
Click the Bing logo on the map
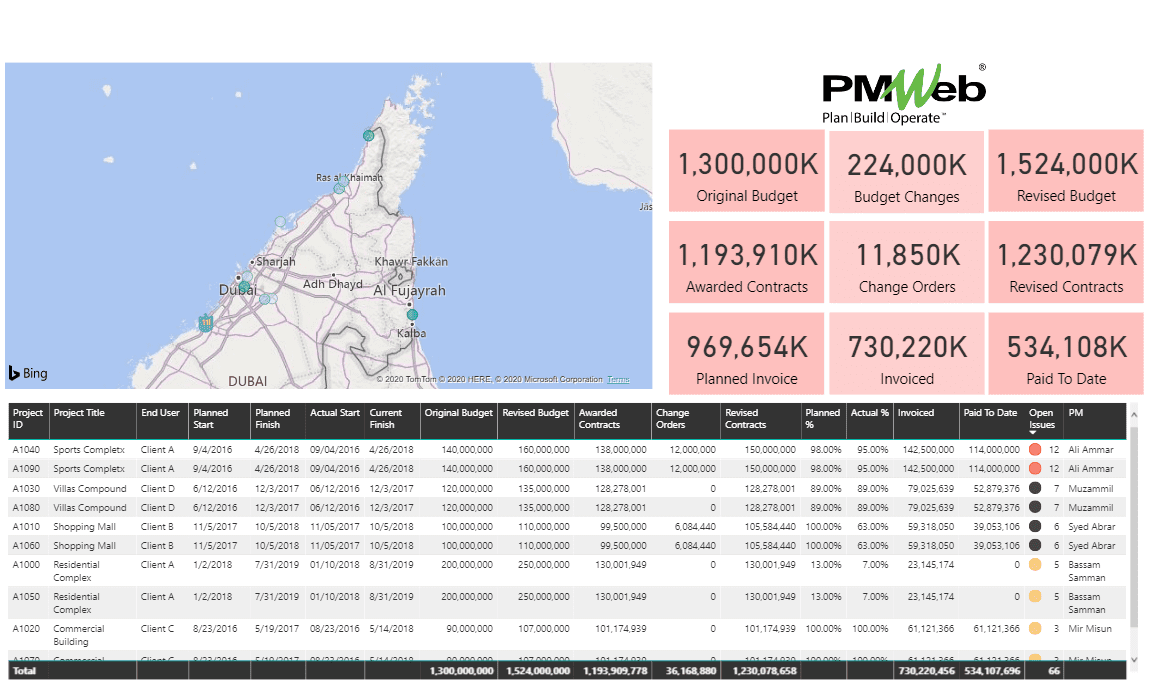[x=28, y=373]
